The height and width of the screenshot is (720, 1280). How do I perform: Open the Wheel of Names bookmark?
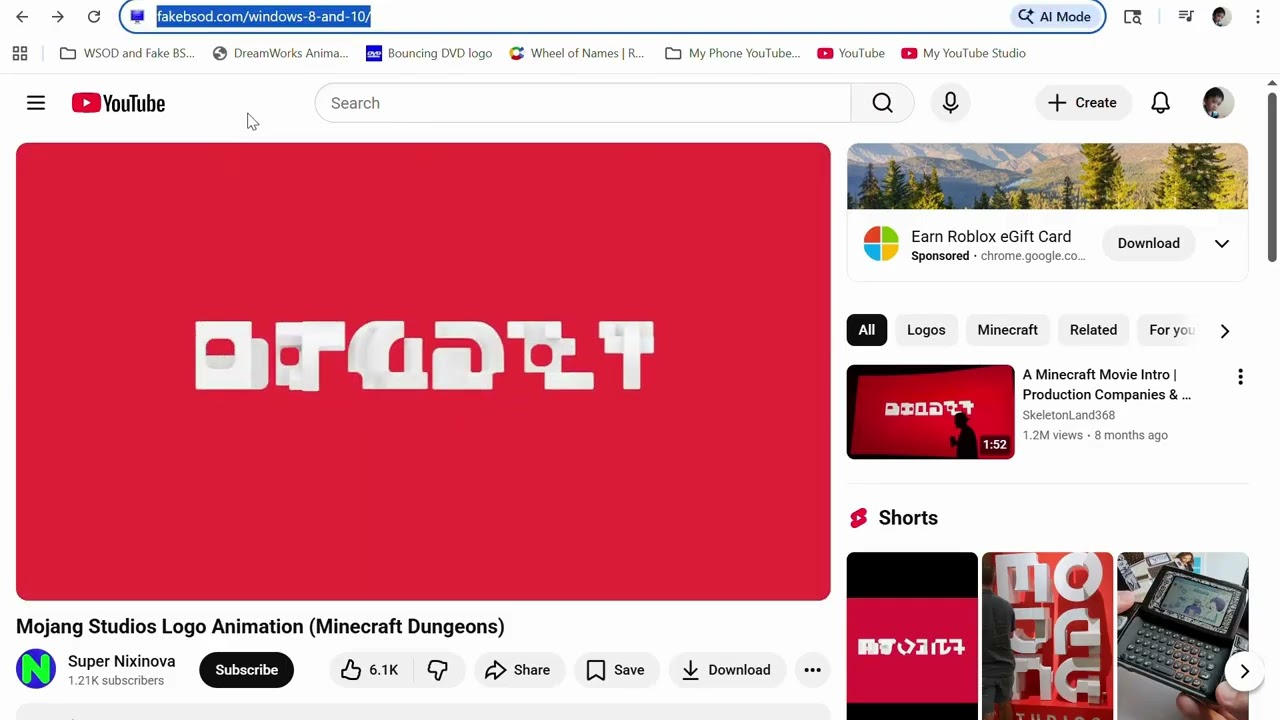[x=576, y=53]
